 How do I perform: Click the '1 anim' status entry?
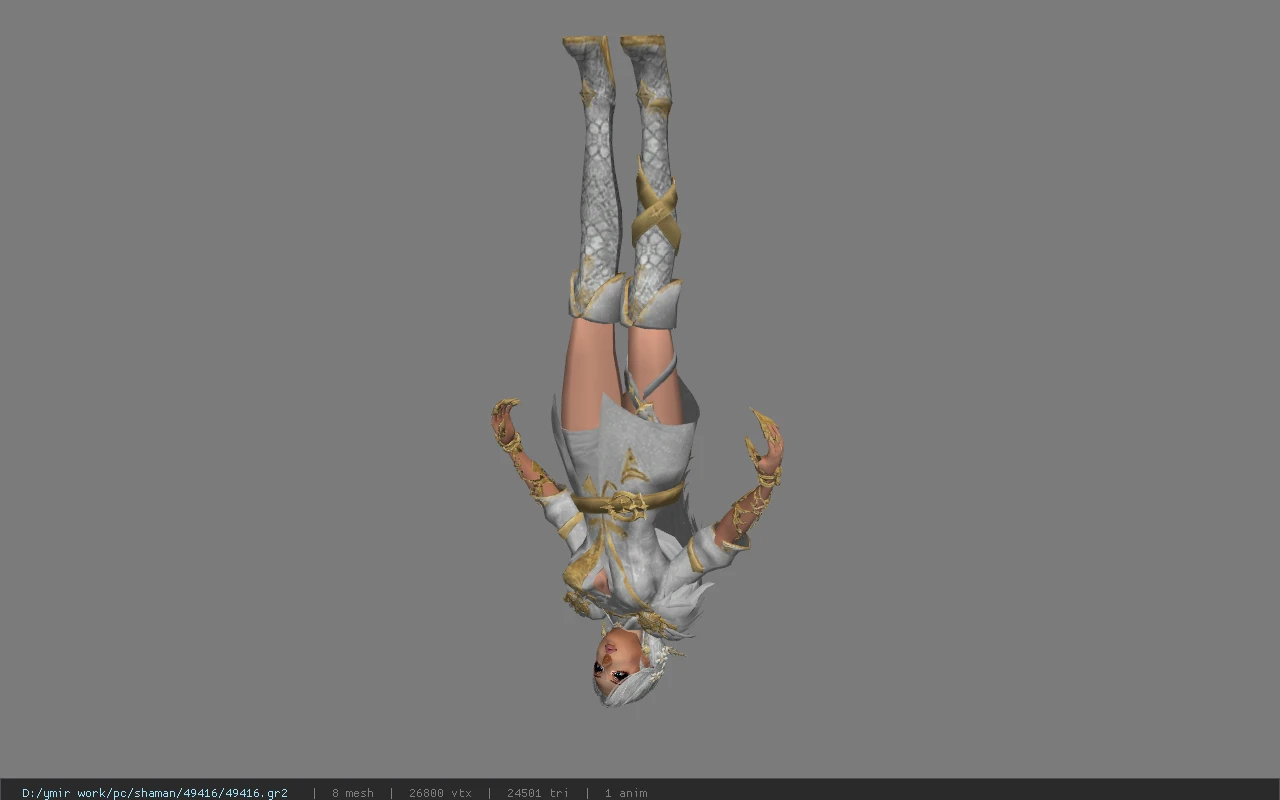pos(626,793)
